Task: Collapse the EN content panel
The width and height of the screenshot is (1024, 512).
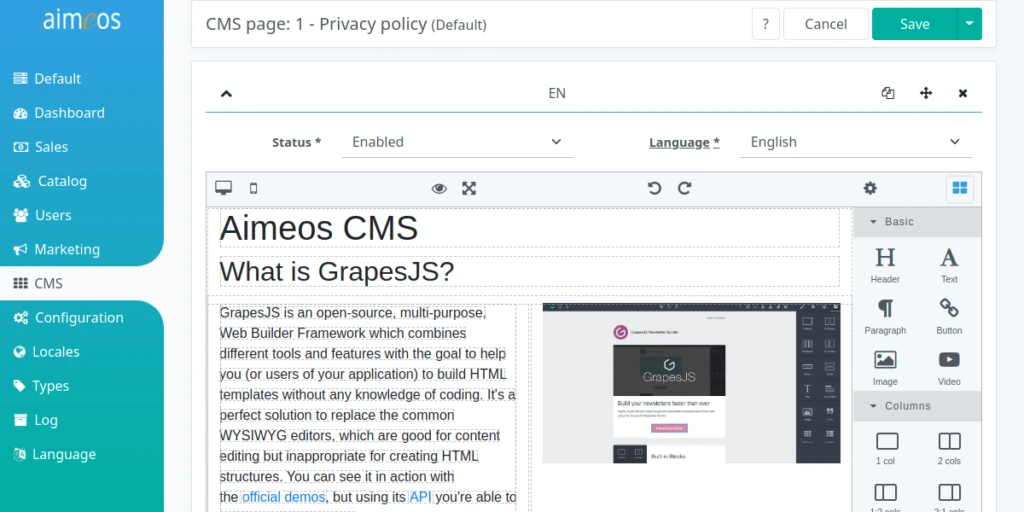Action: (x=226, y=93)
